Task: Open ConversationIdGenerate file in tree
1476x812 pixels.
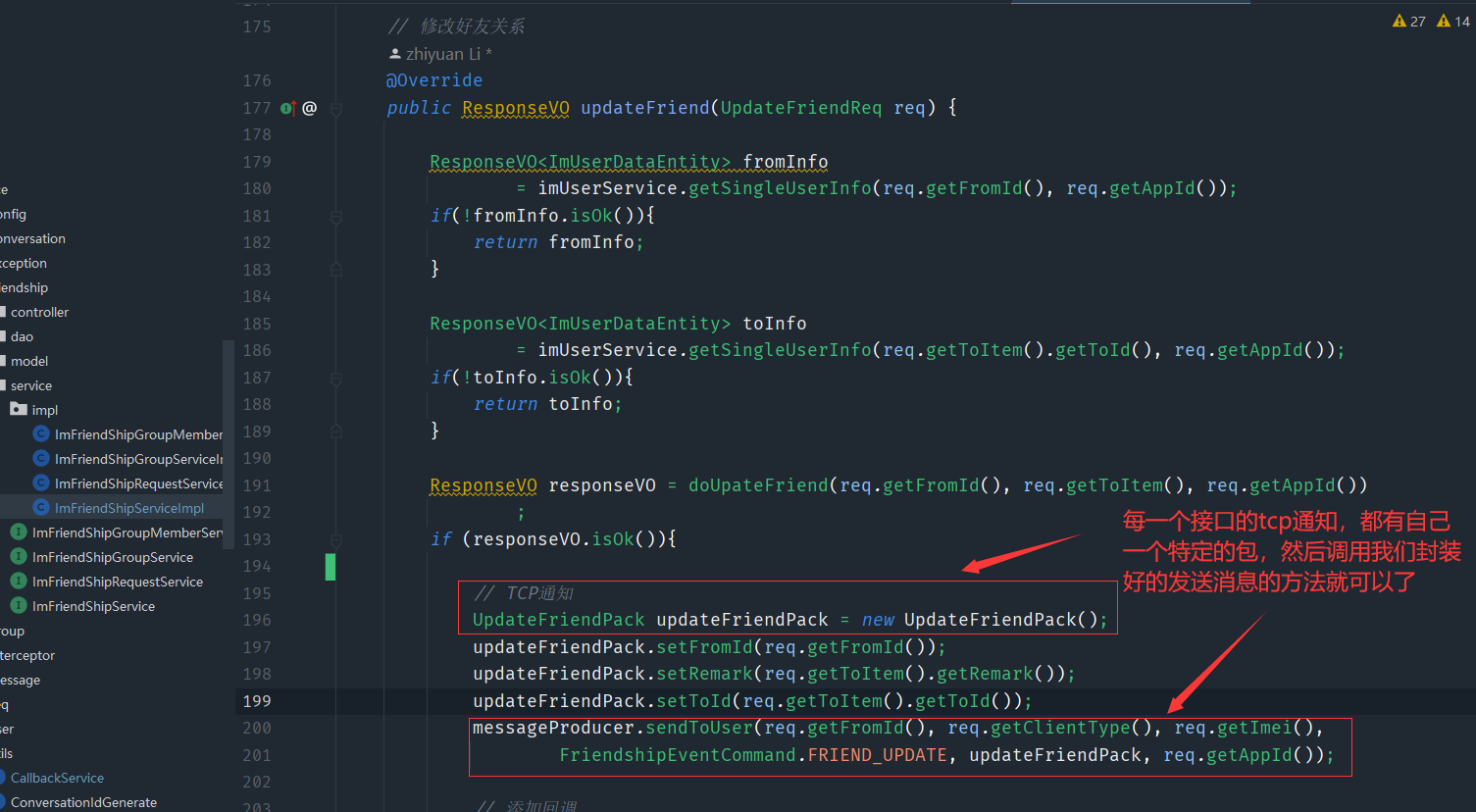Action: pos(83,802)
